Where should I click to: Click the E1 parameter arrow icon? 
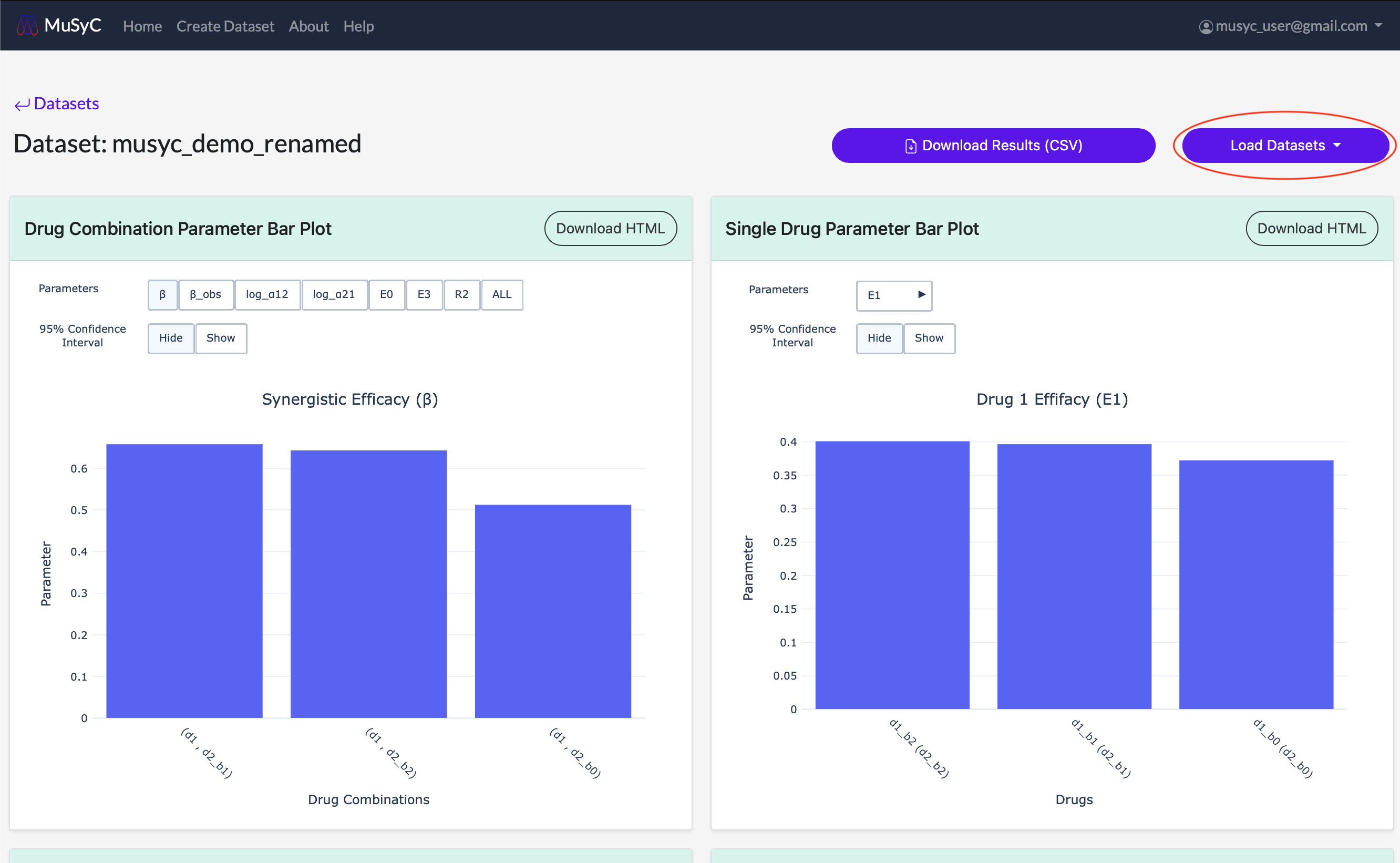[921, 294]
